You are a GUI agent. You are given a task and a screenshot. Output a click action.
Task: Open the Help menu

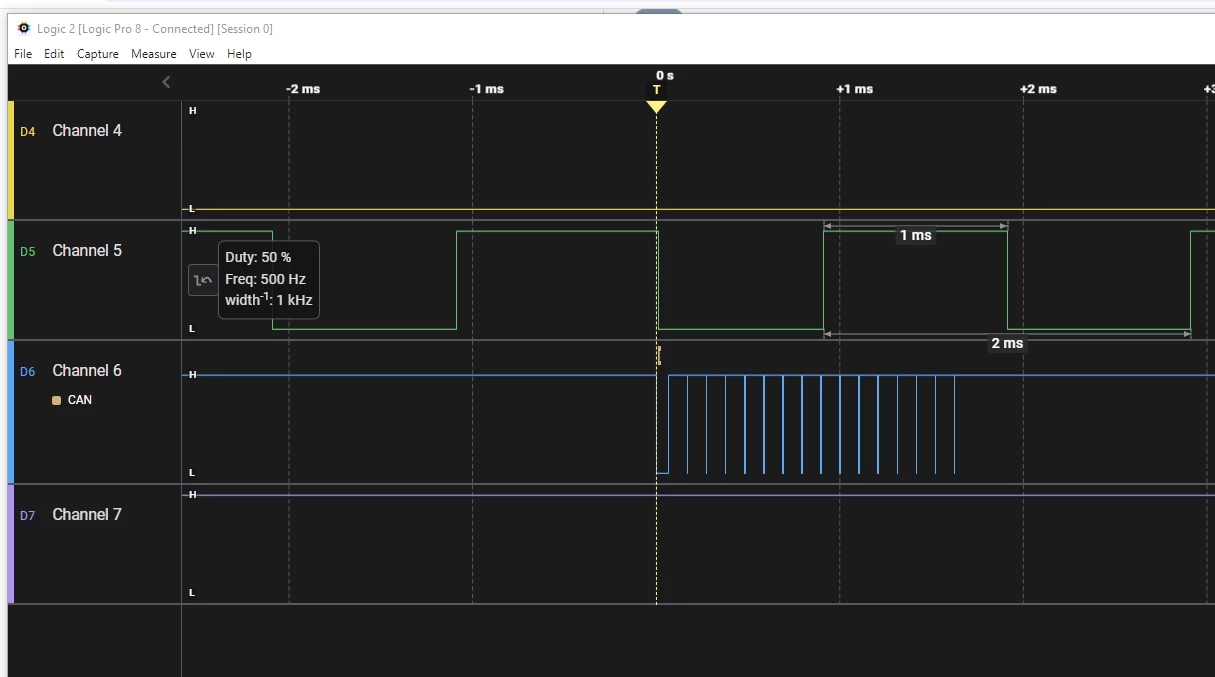click(239, 54)
